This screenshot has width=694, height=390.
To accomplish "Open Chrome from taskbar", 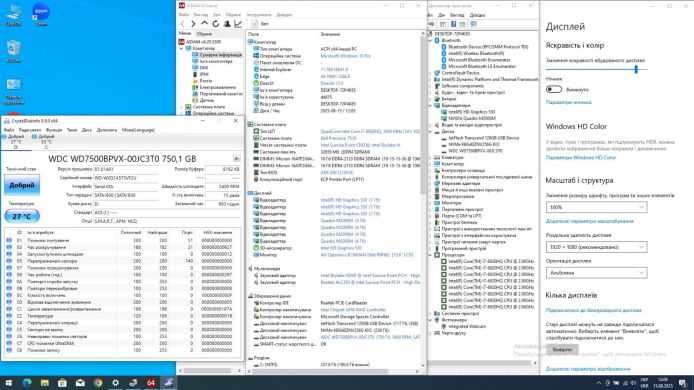I will (x=98, y=383).
